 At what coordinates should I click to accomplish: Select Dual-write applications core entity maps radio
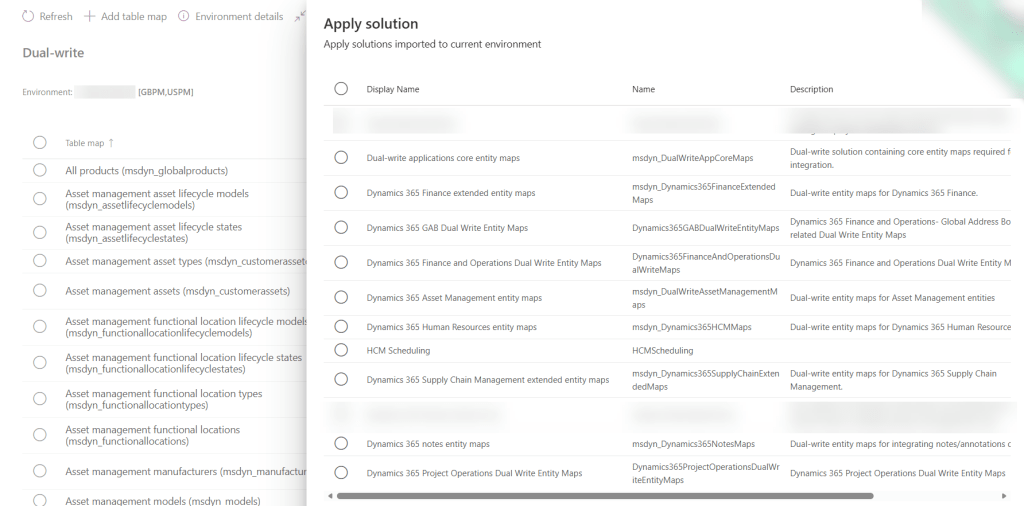pos(341,158)
